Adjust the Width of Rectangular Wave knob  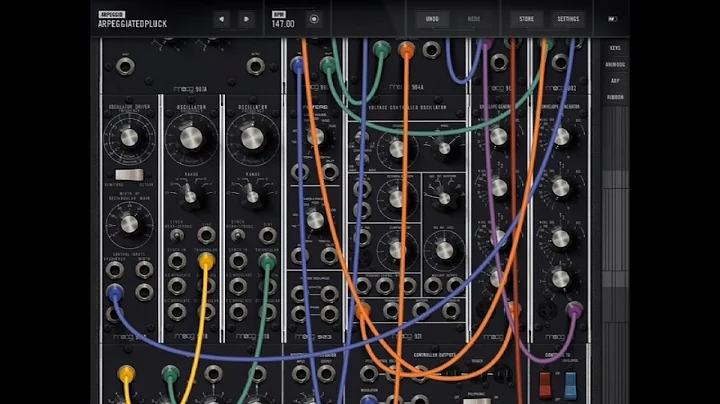point(129,224)
